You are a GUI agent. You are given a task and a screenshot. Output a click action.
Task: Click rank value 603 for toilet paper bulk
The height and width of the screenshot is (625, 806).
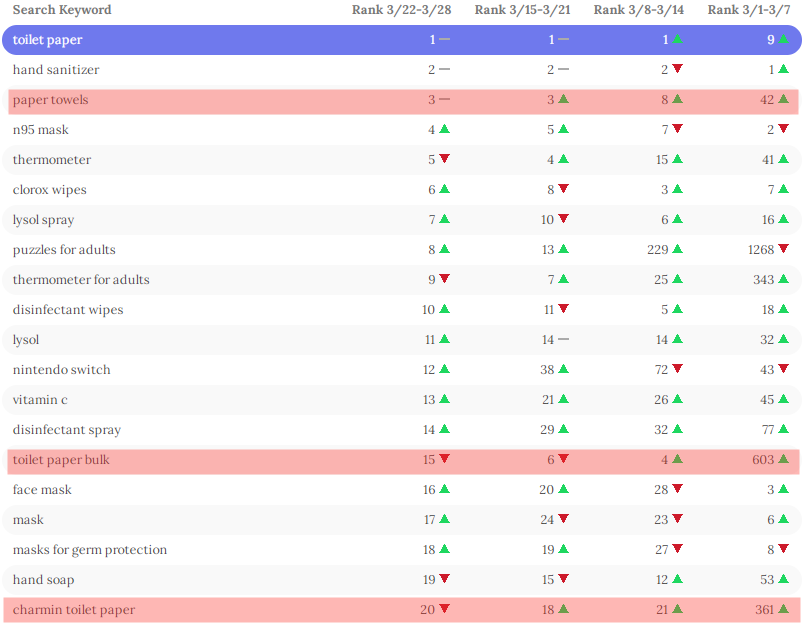(763, 459)
